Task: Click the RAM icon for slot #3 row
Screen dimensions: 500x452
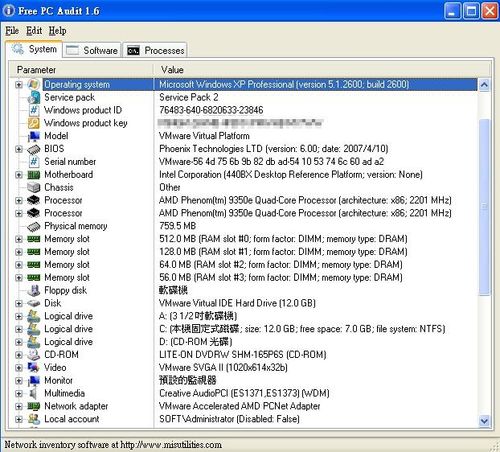Action: [x=33, y=277]
